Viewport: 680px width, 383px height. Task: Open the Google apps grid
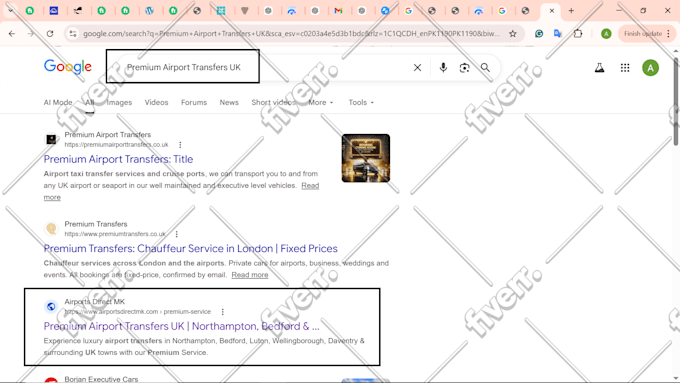pos(624,68)
